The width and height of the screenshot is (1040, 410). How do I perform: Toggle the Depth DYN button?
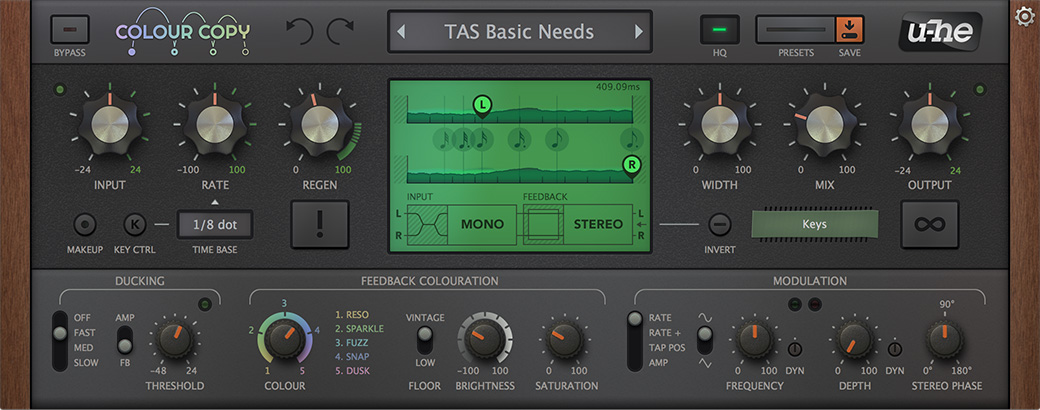[x=895, y=349]
